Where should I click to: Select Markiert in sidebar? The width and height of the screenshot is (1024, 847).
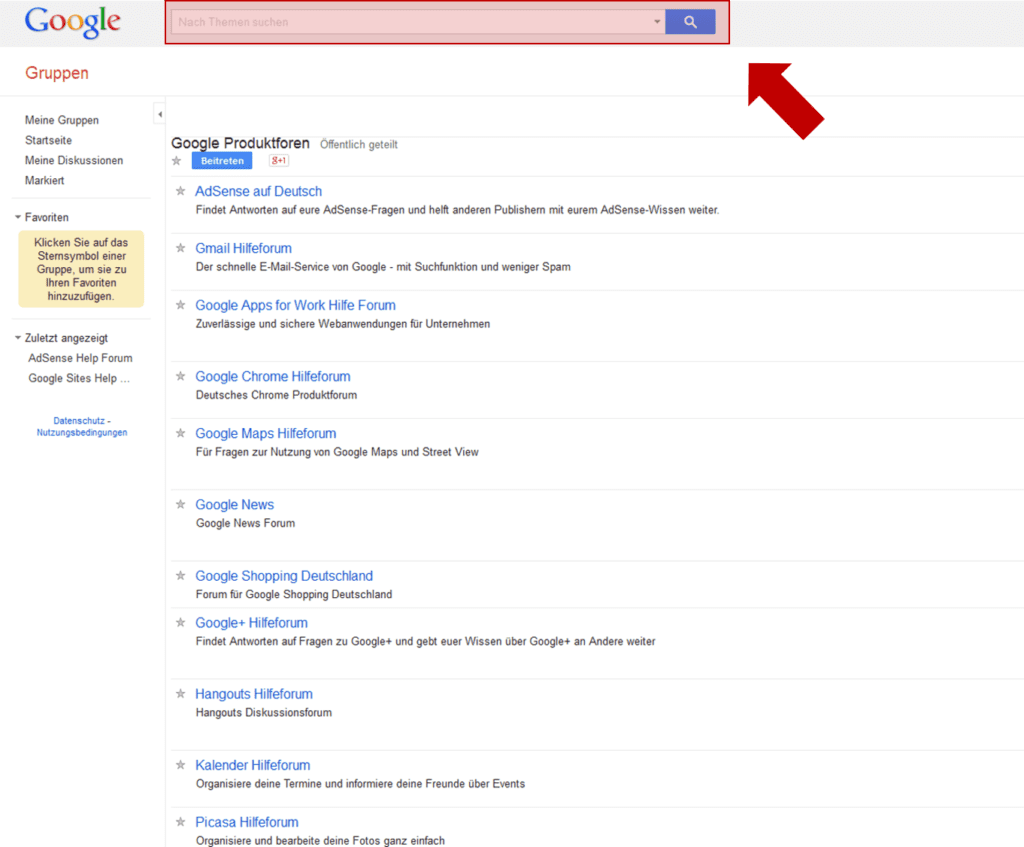pyautogui.click(x=44, y=180)
